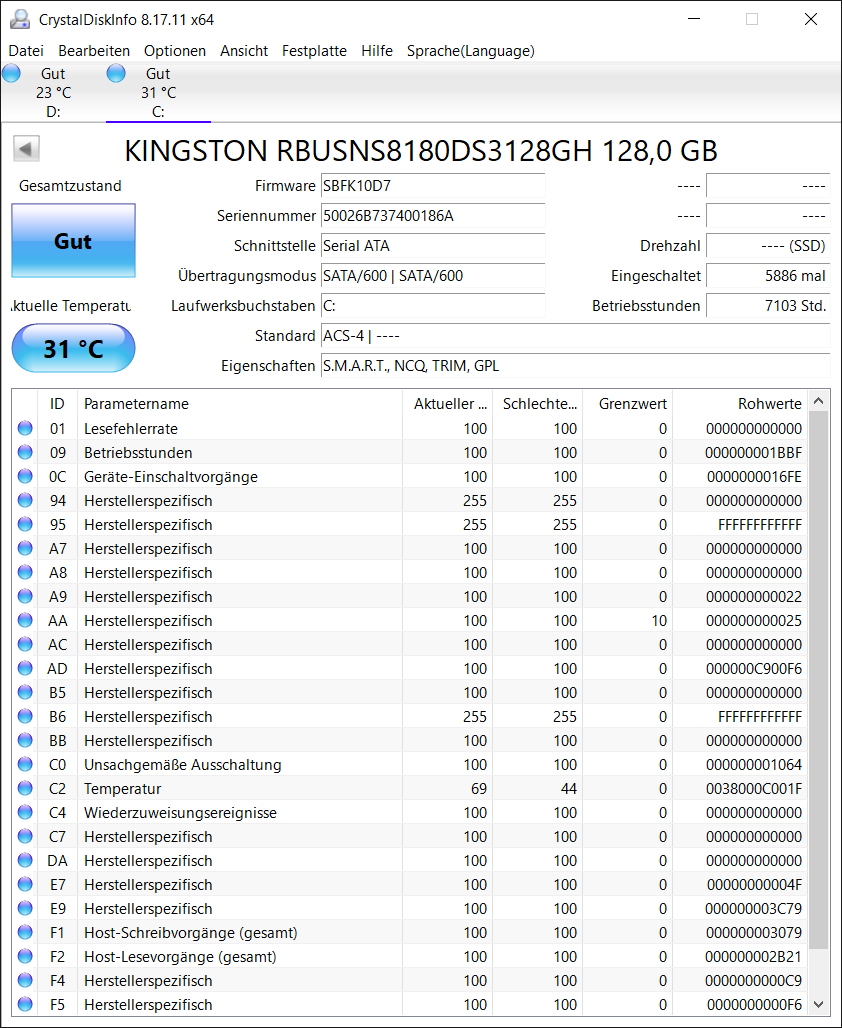Click the Firmware field SBFK10D7
This screenshot has width=842, height=1028.
point(433,186)
